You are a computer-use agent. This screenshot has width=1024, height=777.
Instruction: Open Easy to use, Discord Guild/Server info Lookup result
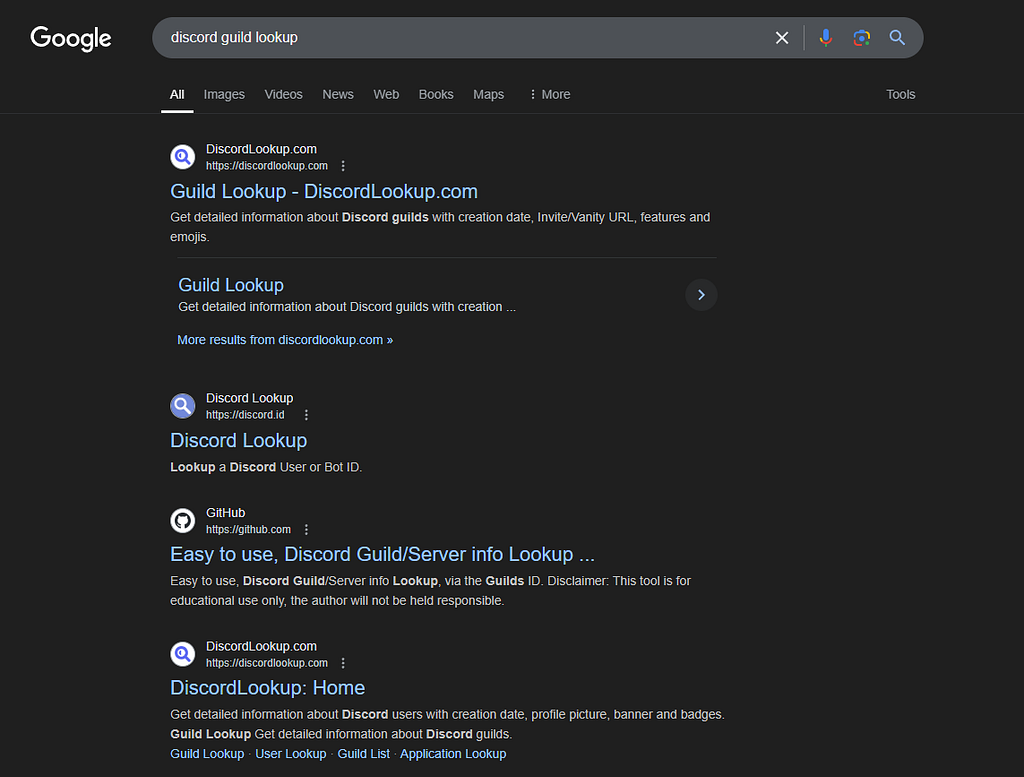point(383,554)
